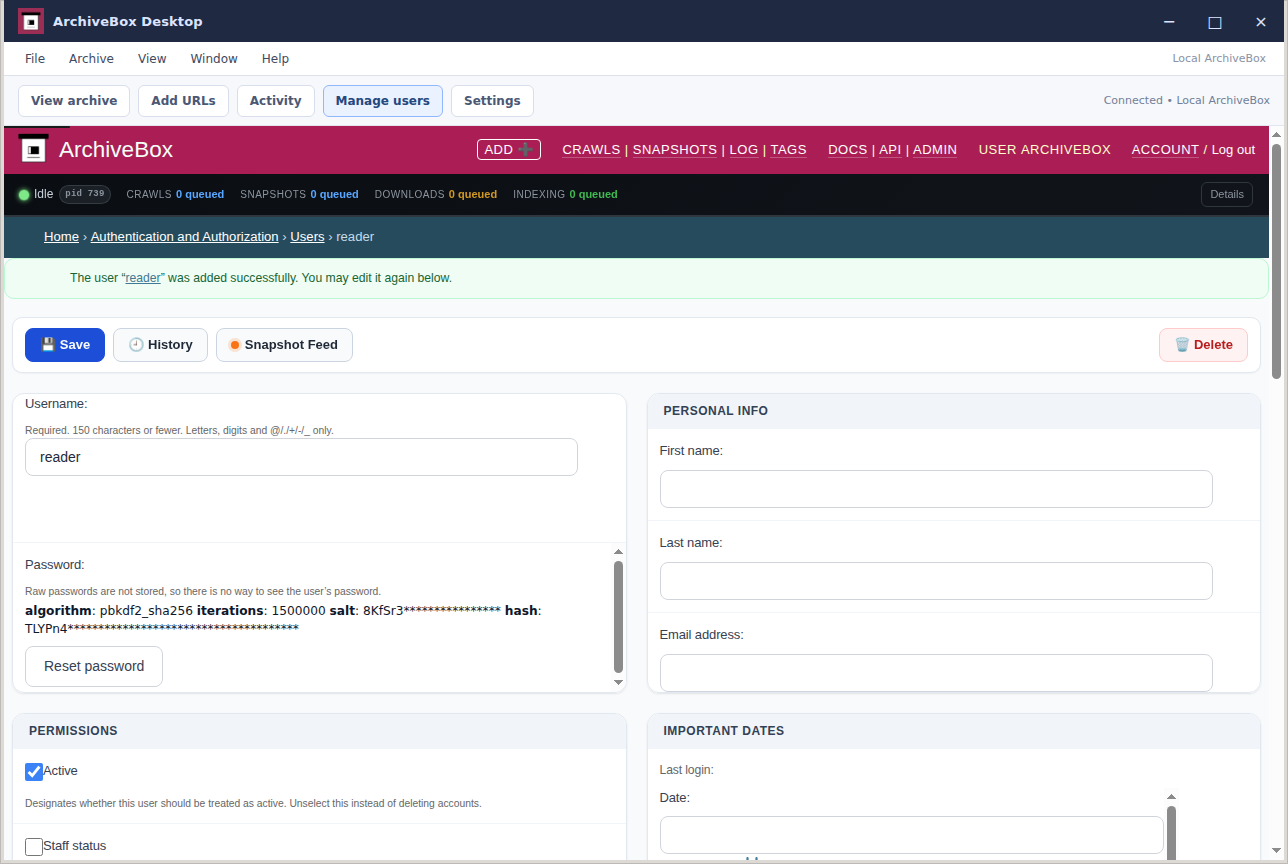Click the PERMISSIONS section header
This screenshot has width=1288, height=864.
click(x=319, y=731)
